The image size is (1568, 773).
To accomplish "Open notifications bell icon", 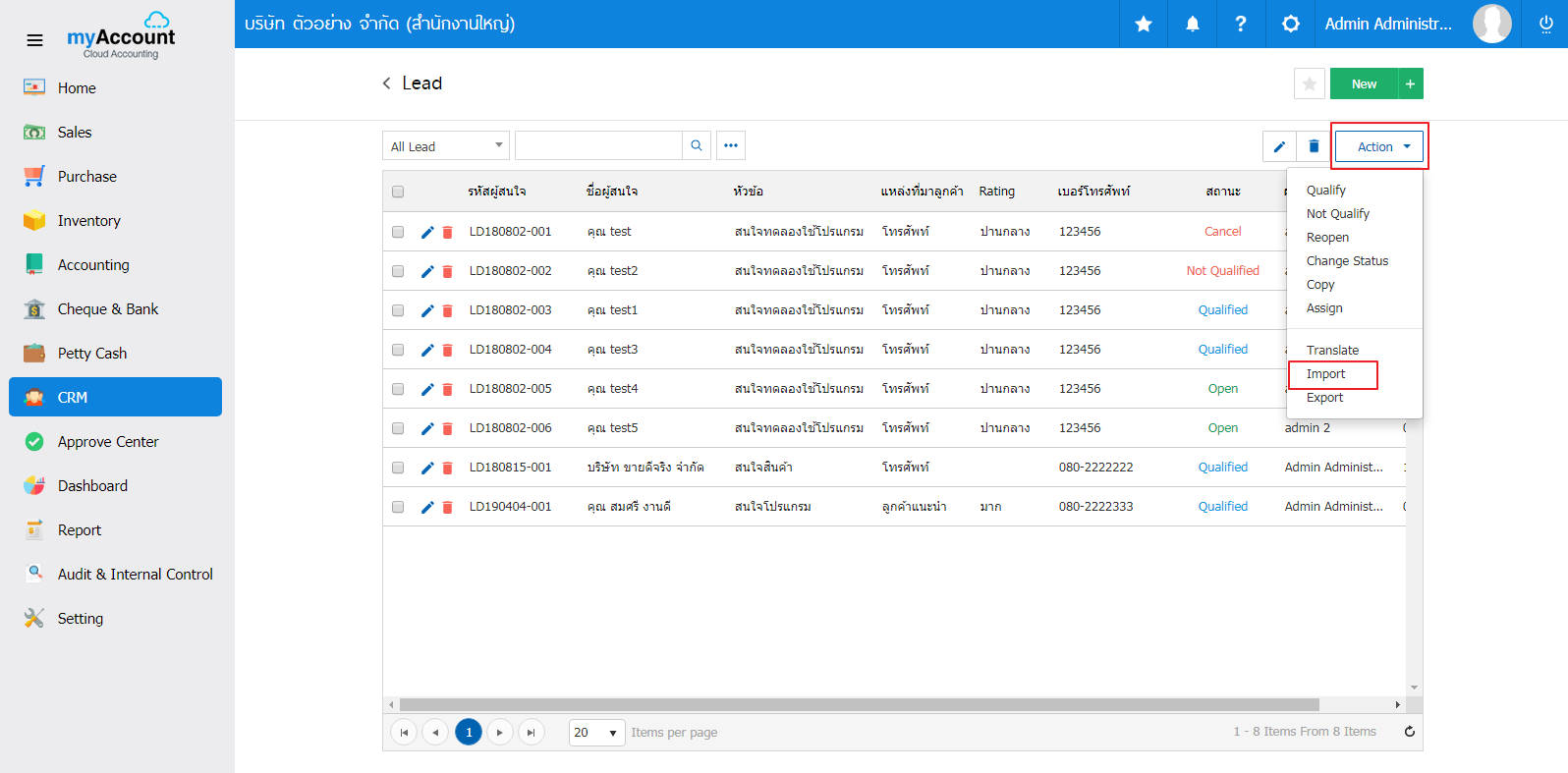I will tap(1193, 24).
